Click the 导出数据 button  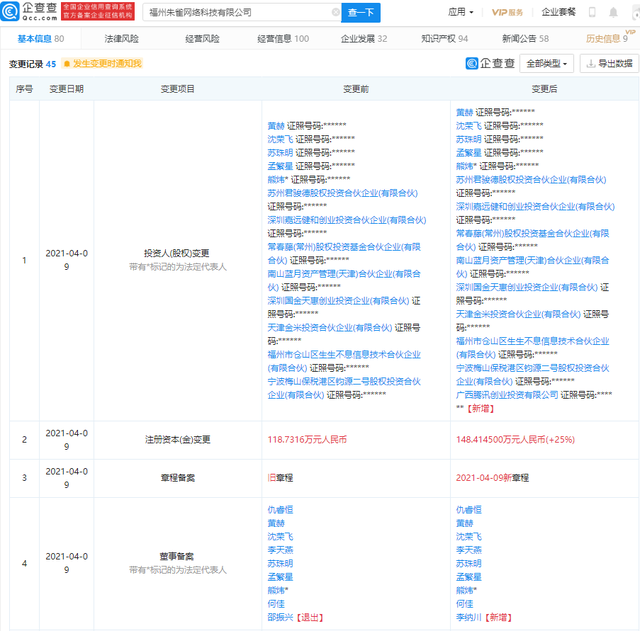pyautogui.click(x=609, y=64)
